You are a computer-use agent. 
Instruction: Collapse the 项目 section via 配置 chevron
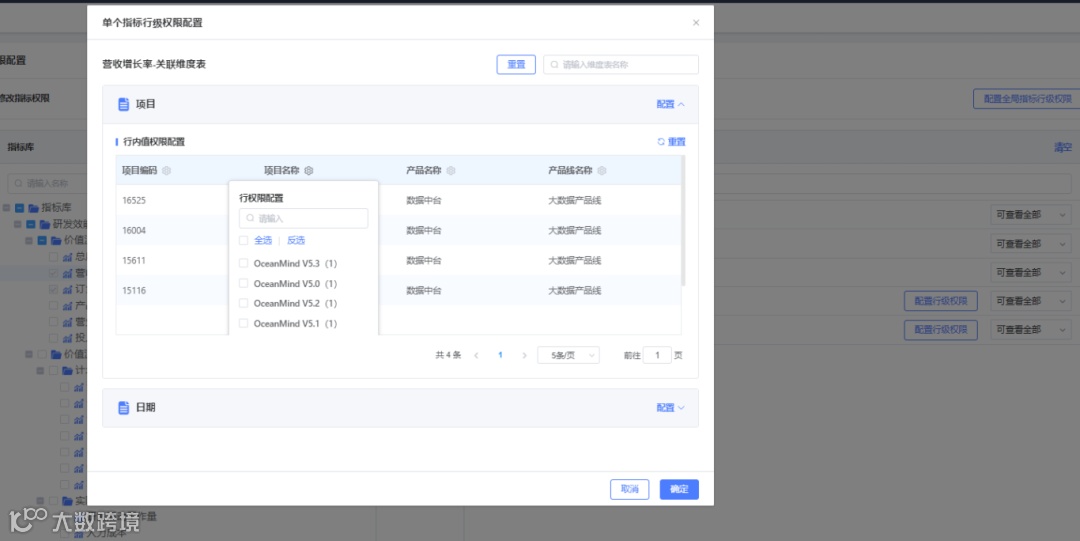[681, 104]
